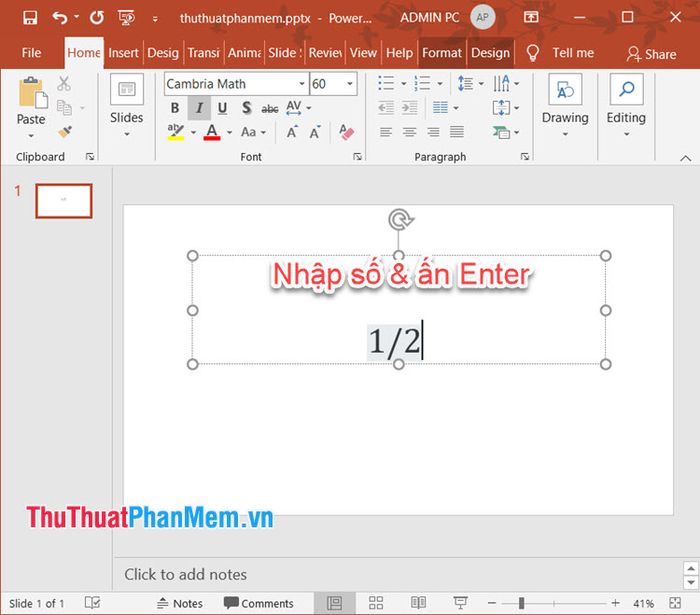Viewport: 700px width, 615px height.
Task: Click the Increase Font Size icon
Action: click(292, 132)
